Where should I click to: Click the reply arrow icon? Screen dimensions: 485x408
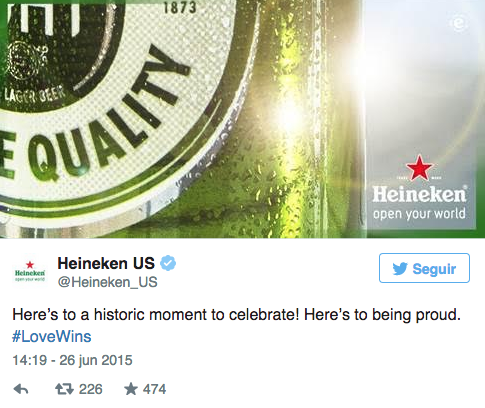(21, 389)
